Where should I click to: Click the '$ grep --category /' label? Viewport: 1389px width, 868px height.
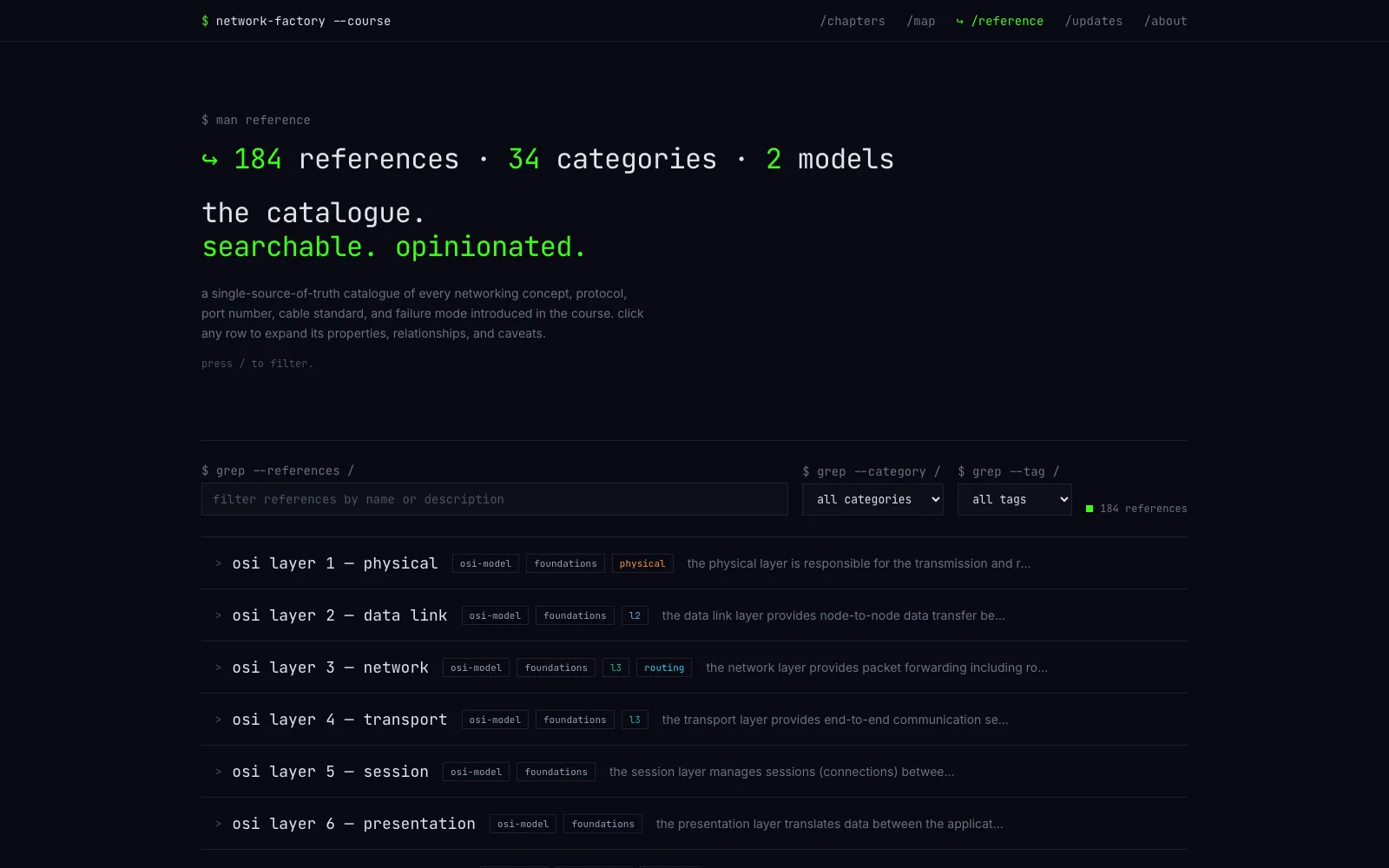pos(872,471)
